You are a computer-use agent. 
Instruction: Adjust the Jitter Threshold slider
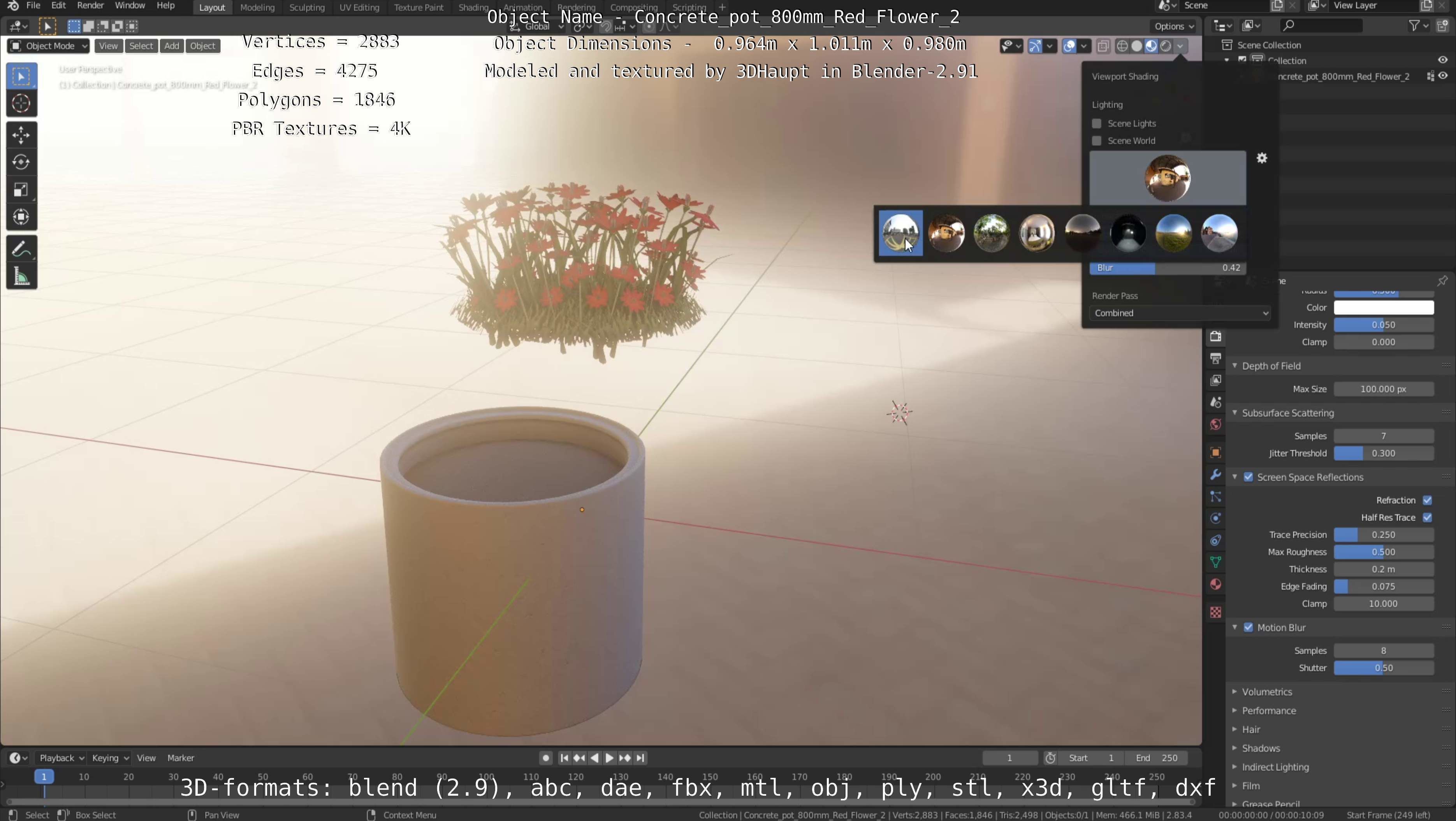point(1383,454)
